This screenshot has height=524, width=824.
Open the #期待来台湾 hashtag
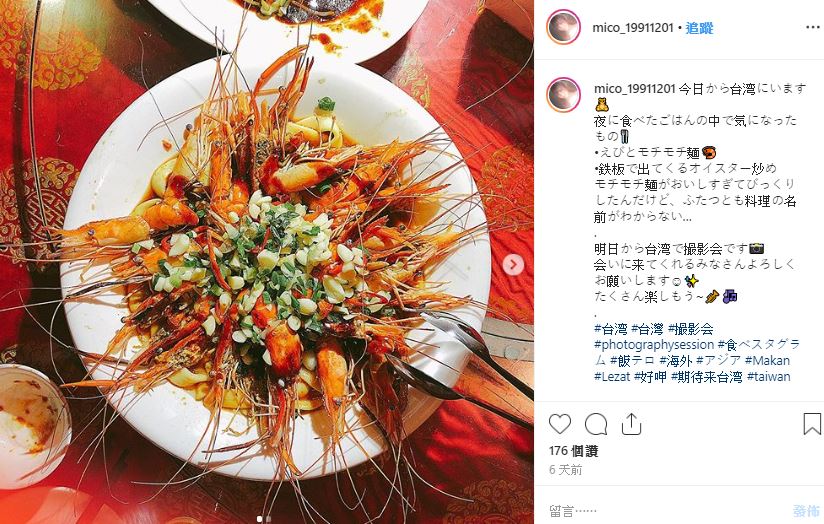tap(706, 376)
